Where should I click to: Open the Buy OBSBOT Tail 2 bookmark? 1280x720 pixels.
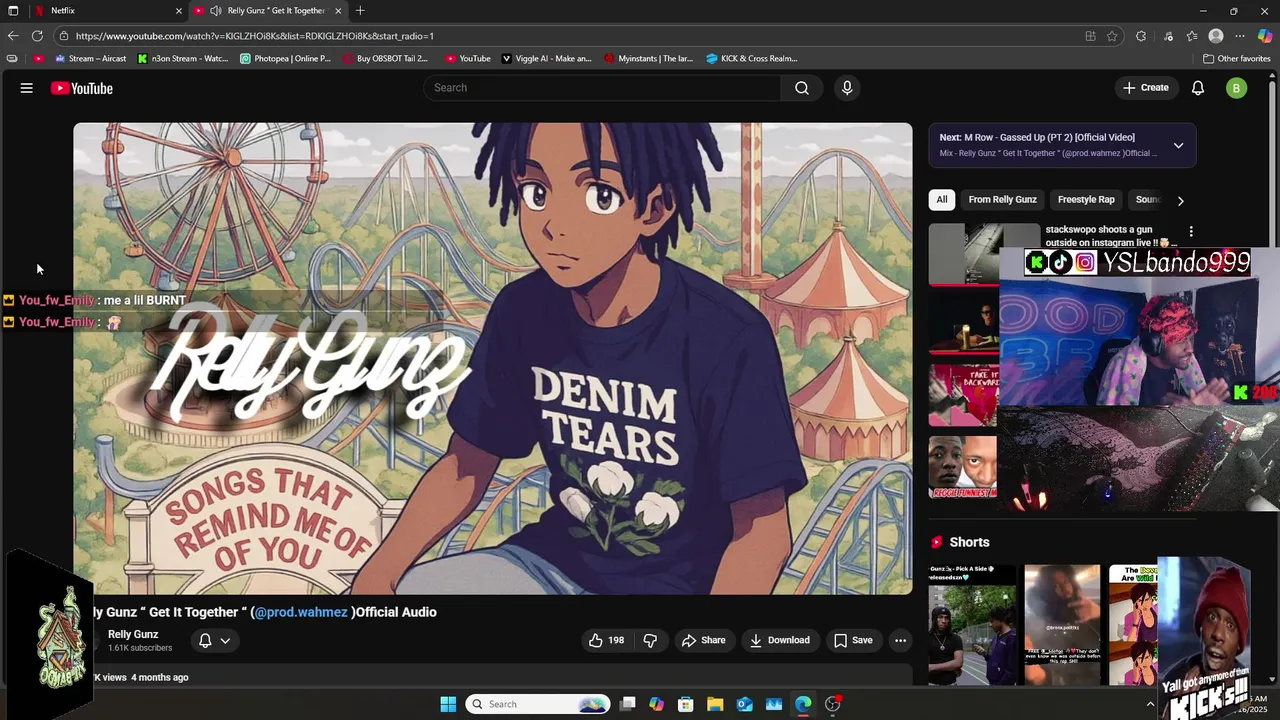(x=385, y=59)
